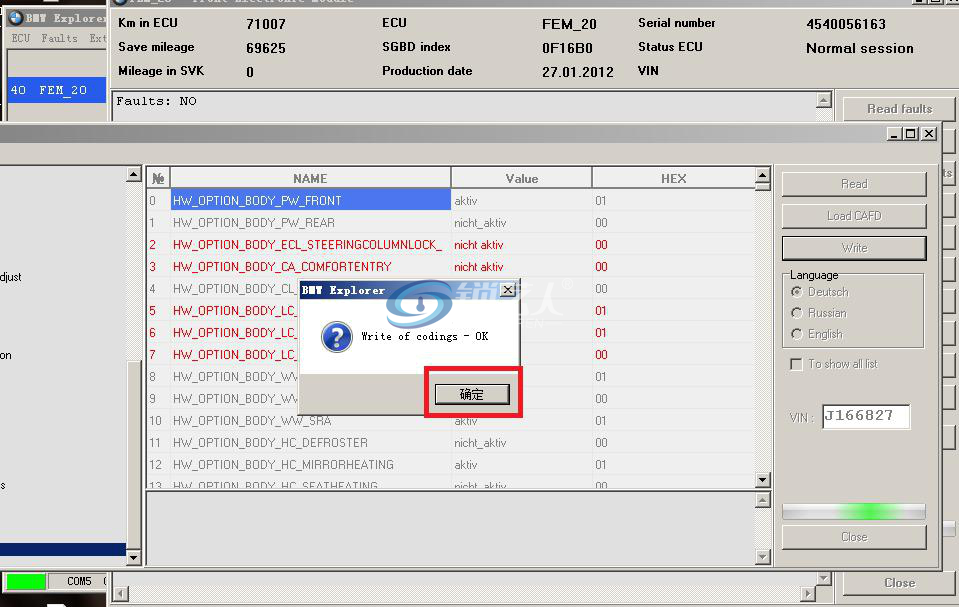
Task: Click the SGBD index value 0F16B0
Action: tap(567, 48)
